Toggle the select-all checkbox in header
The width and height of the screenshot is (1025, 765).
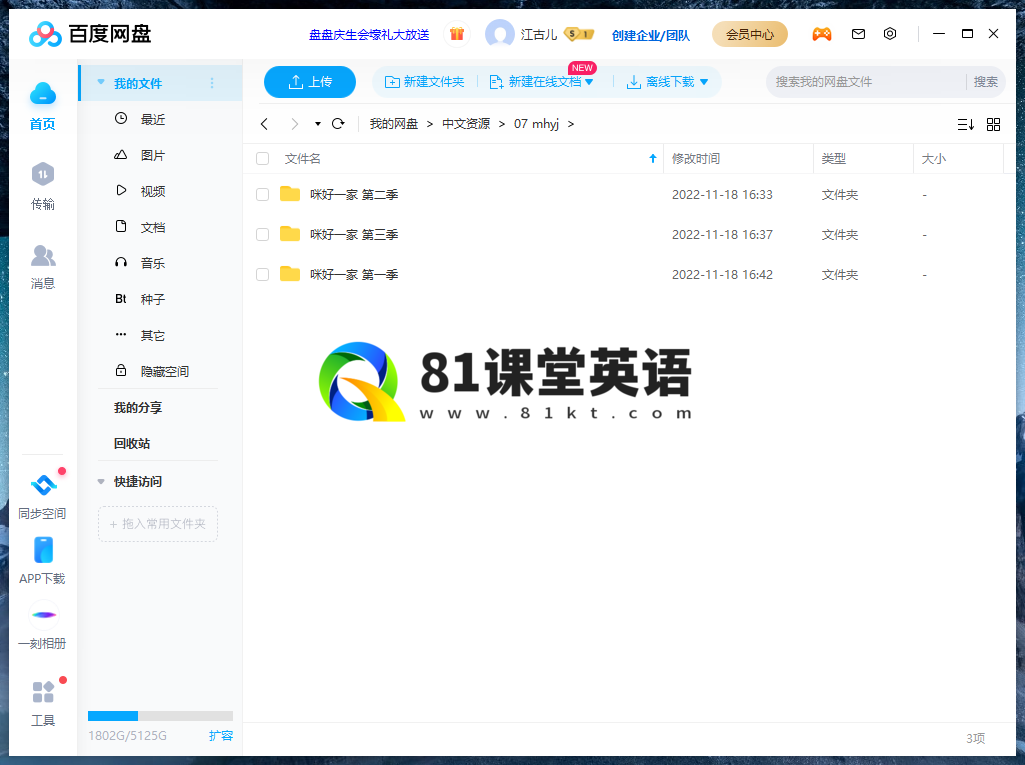click(x=263, y=158)
